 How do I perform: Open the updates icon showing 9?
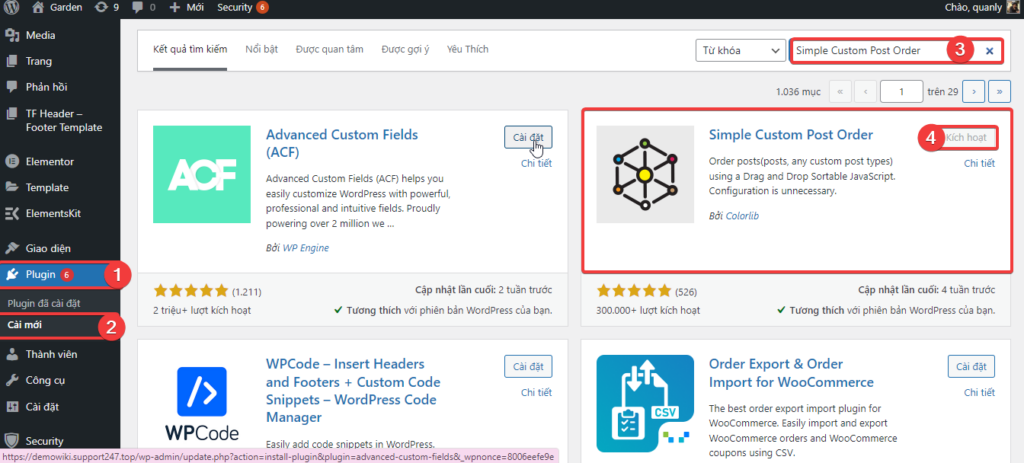pyautogui.click(x=107, y=7)
